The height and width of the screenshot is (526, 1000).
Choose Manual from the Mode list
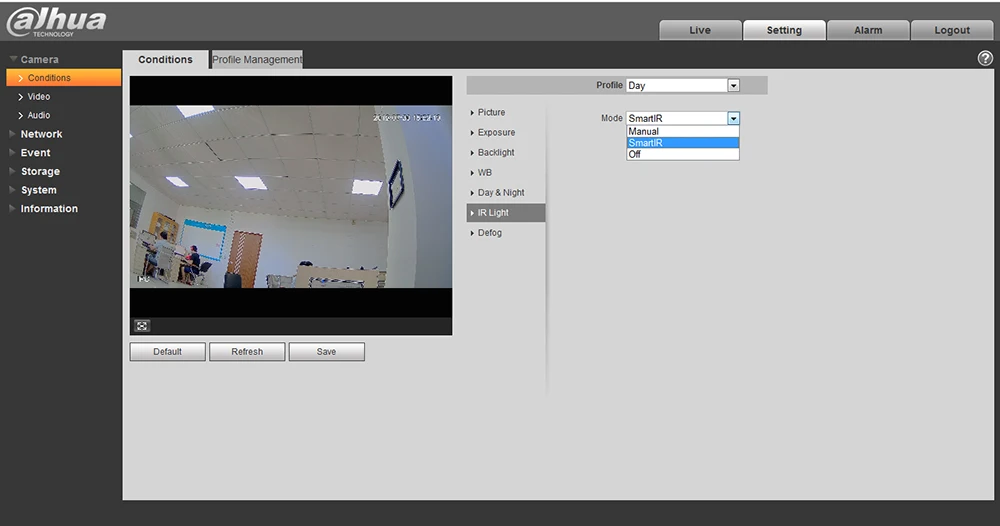pos(682,131)
